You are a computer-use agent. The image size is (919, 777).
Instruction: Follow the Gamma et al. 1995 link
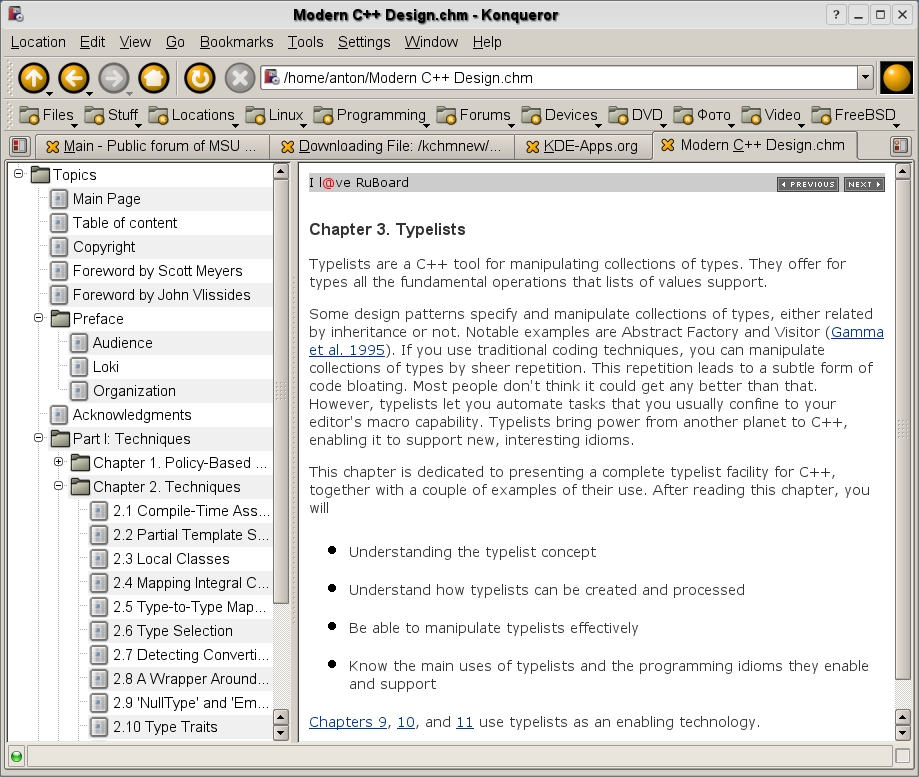click(857, 332)
